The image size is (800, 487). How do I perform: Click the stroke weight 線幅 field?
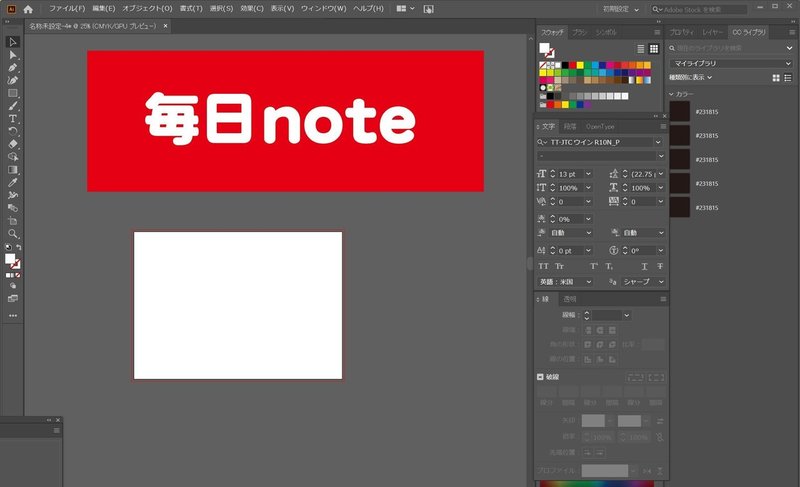pyautogui.click(x=607, y=315)
